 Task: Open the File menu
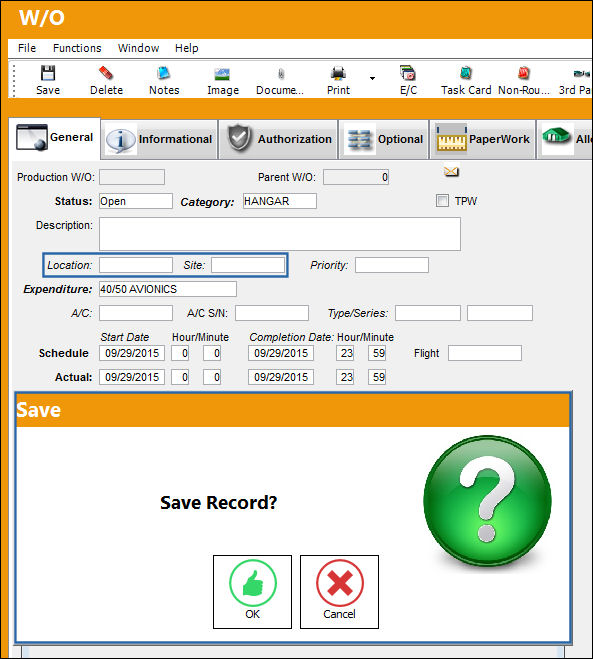click(x=27, y=48)
